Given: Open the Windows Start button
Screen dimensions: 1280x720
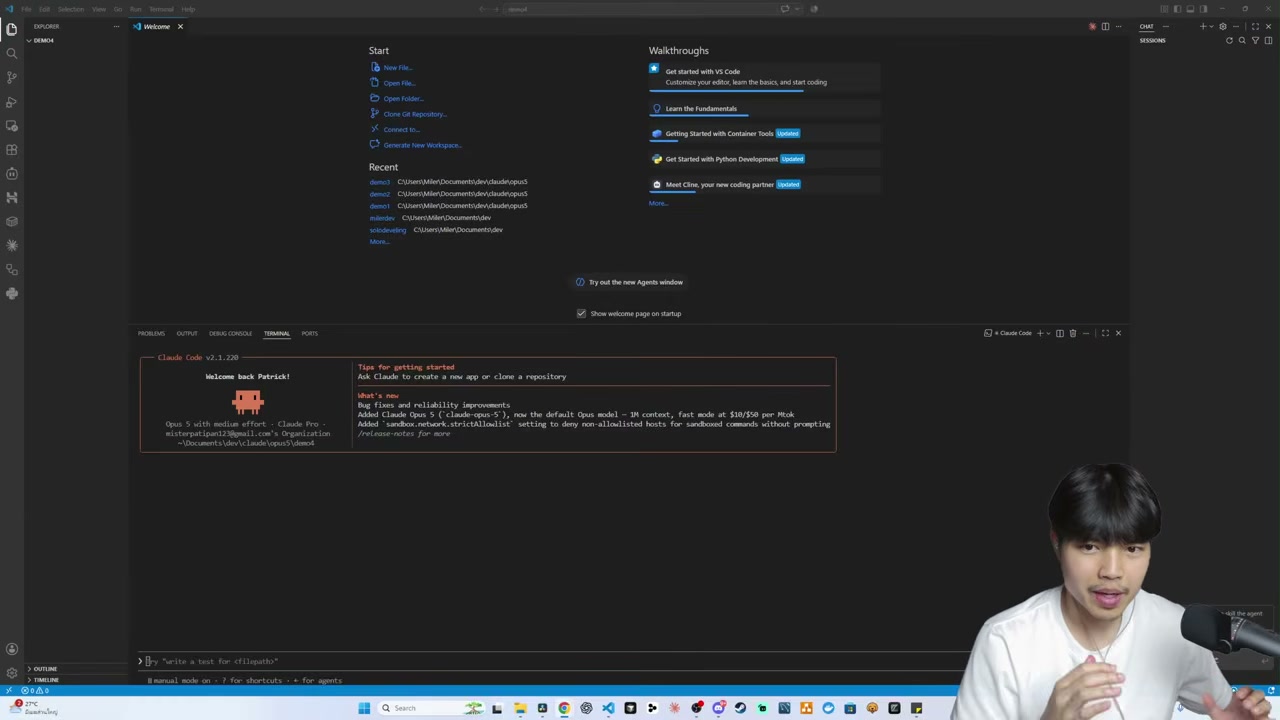Looking at the screenshot, I should (364, 708).
